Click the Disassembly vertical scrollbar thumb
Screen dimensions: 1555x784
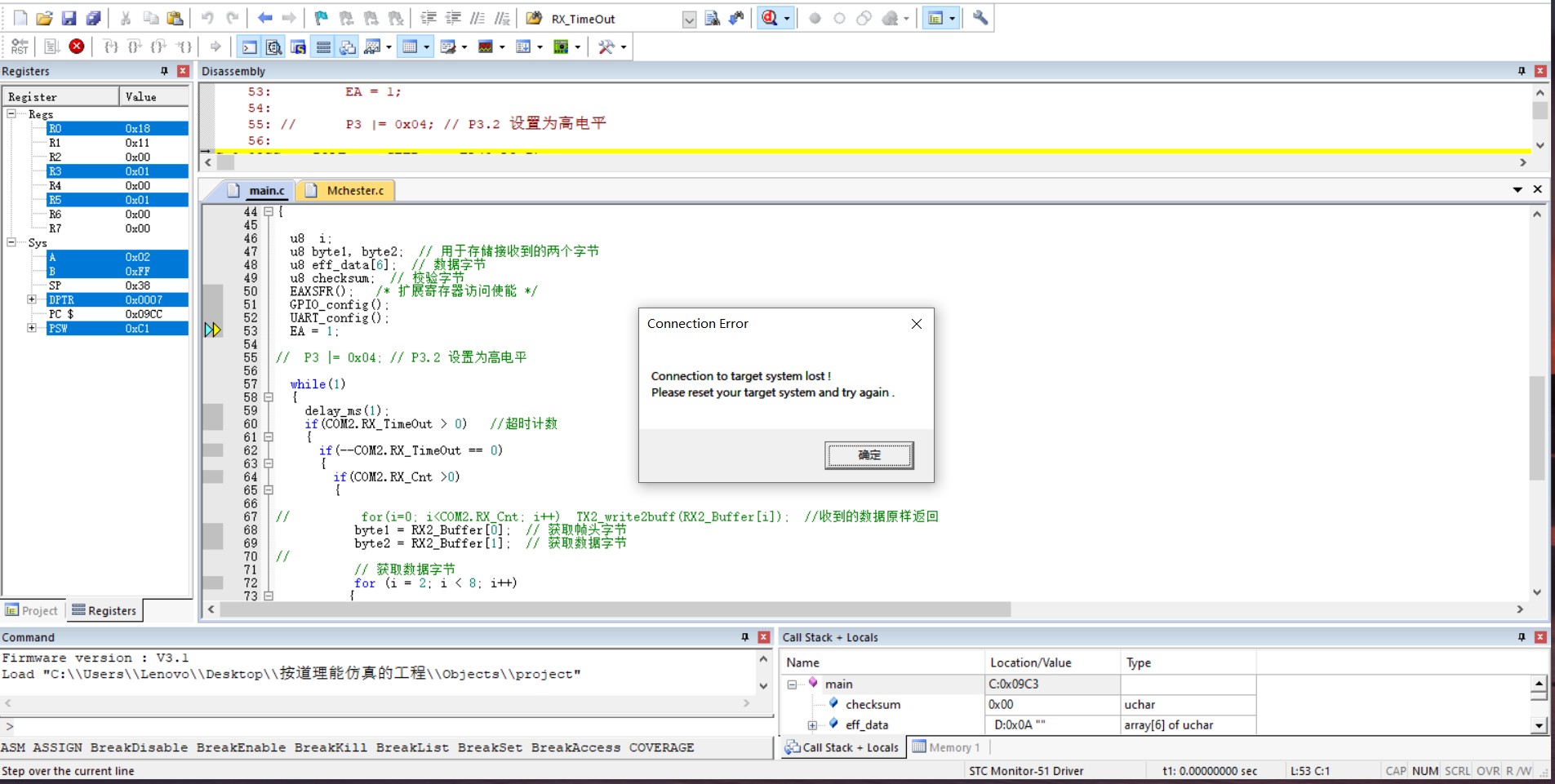1539,110
